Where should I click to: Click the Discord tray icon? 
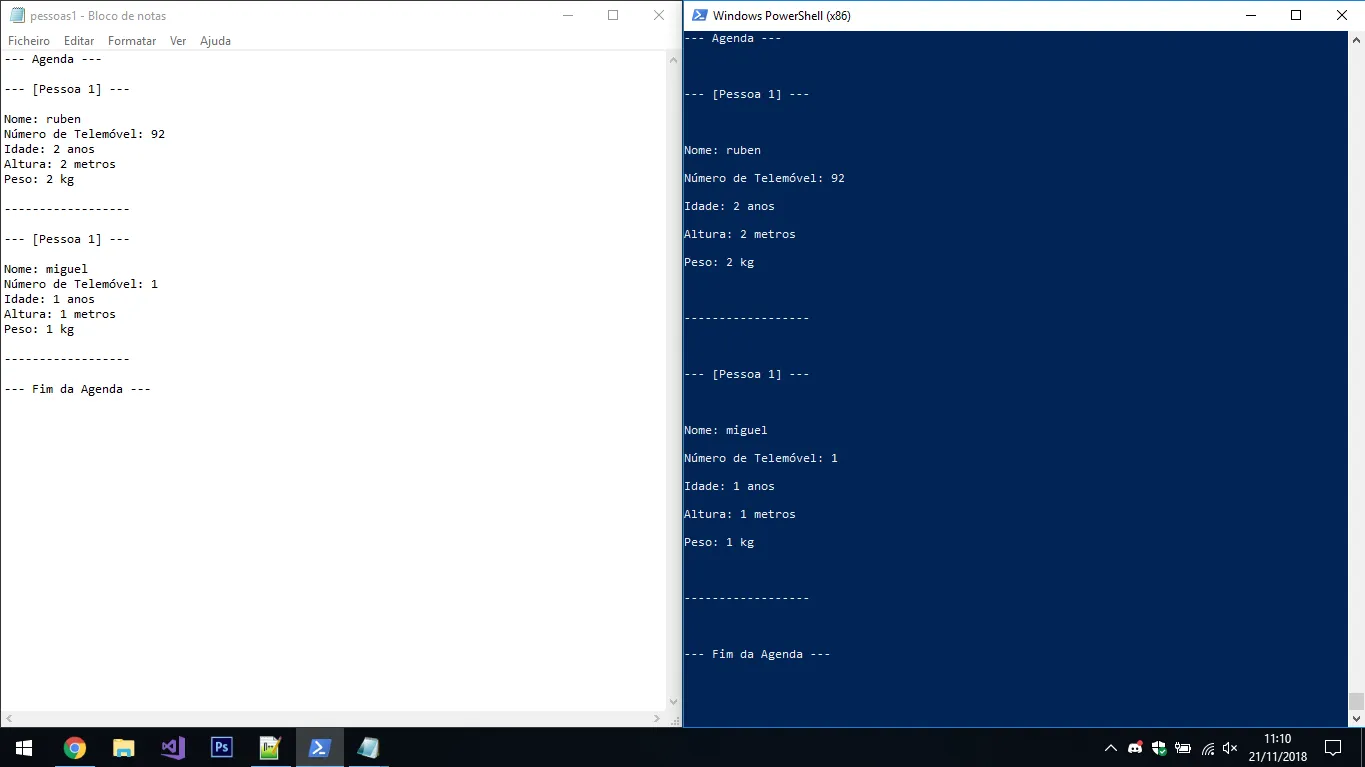coord(1135,748)
